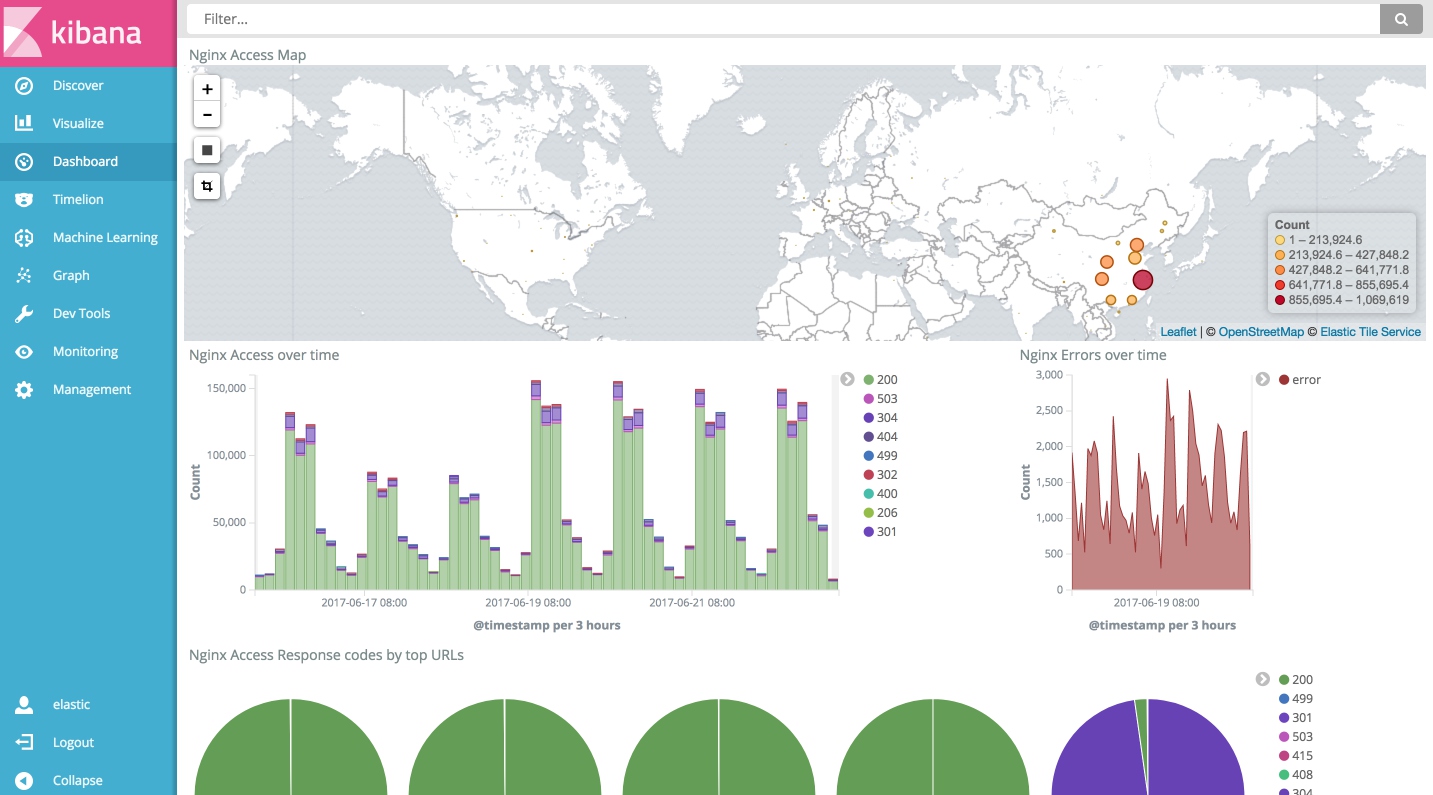
Task: Click the Dev Tools wrench icon
Action: pyautogui.click(x=24, y=313)
